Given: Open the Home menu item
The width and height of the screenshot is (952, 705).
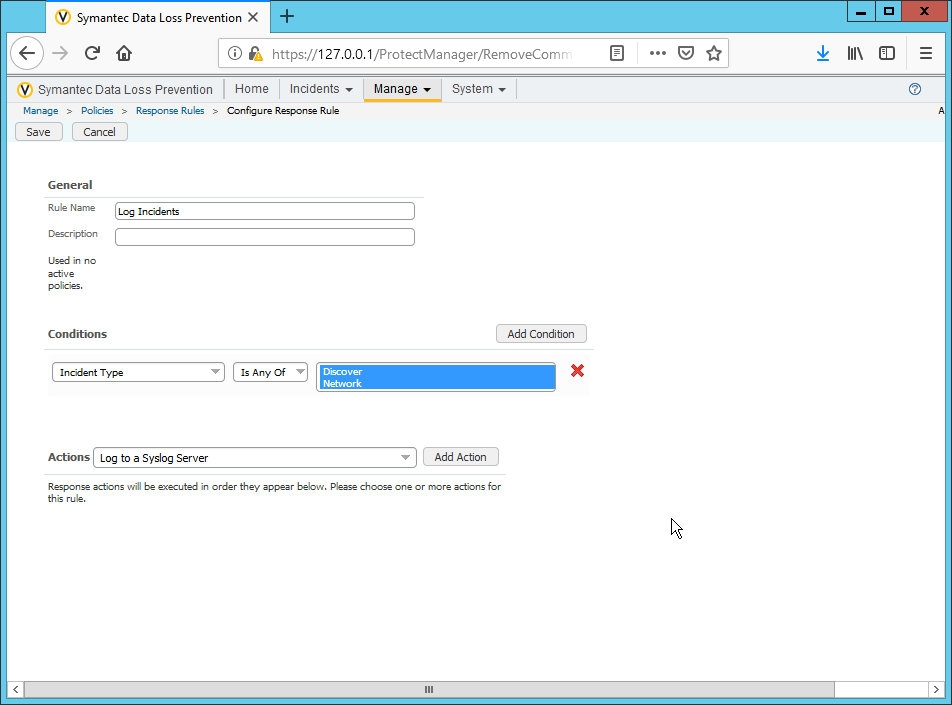Looking at the screenshot, I should pos(251,89).
